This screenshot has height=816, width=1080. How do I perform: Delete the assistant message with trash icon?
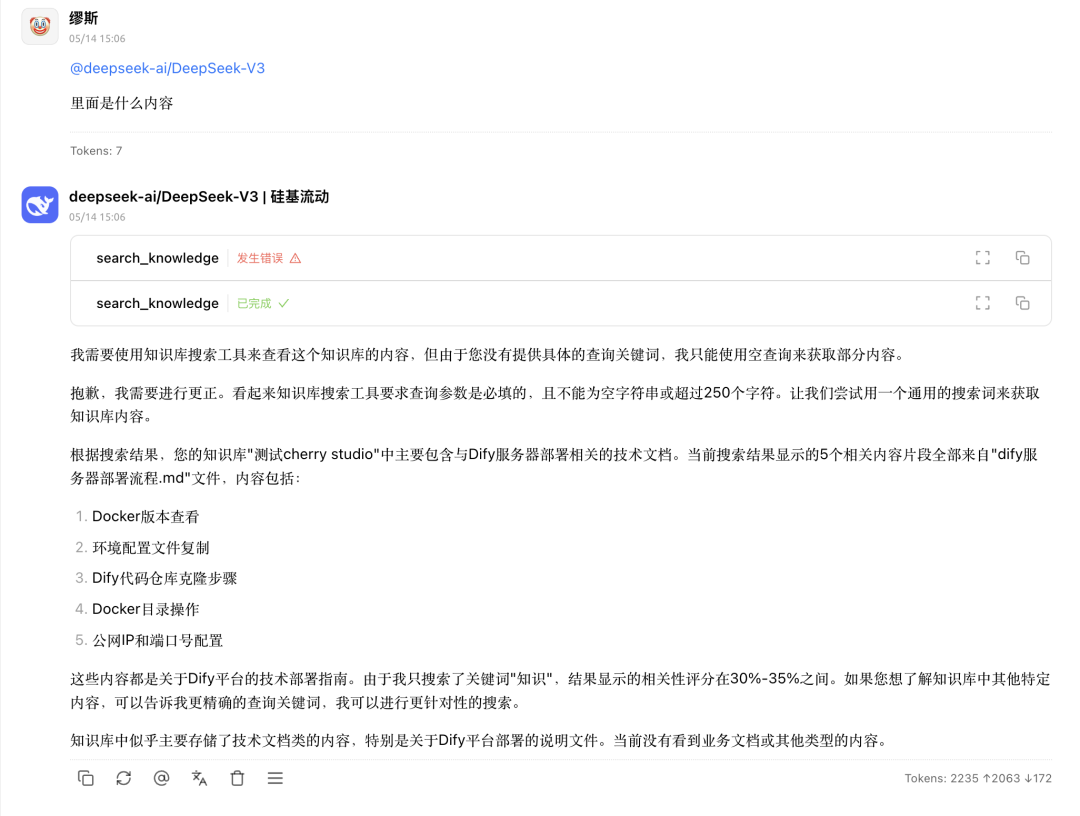click(x=237, y=778)
